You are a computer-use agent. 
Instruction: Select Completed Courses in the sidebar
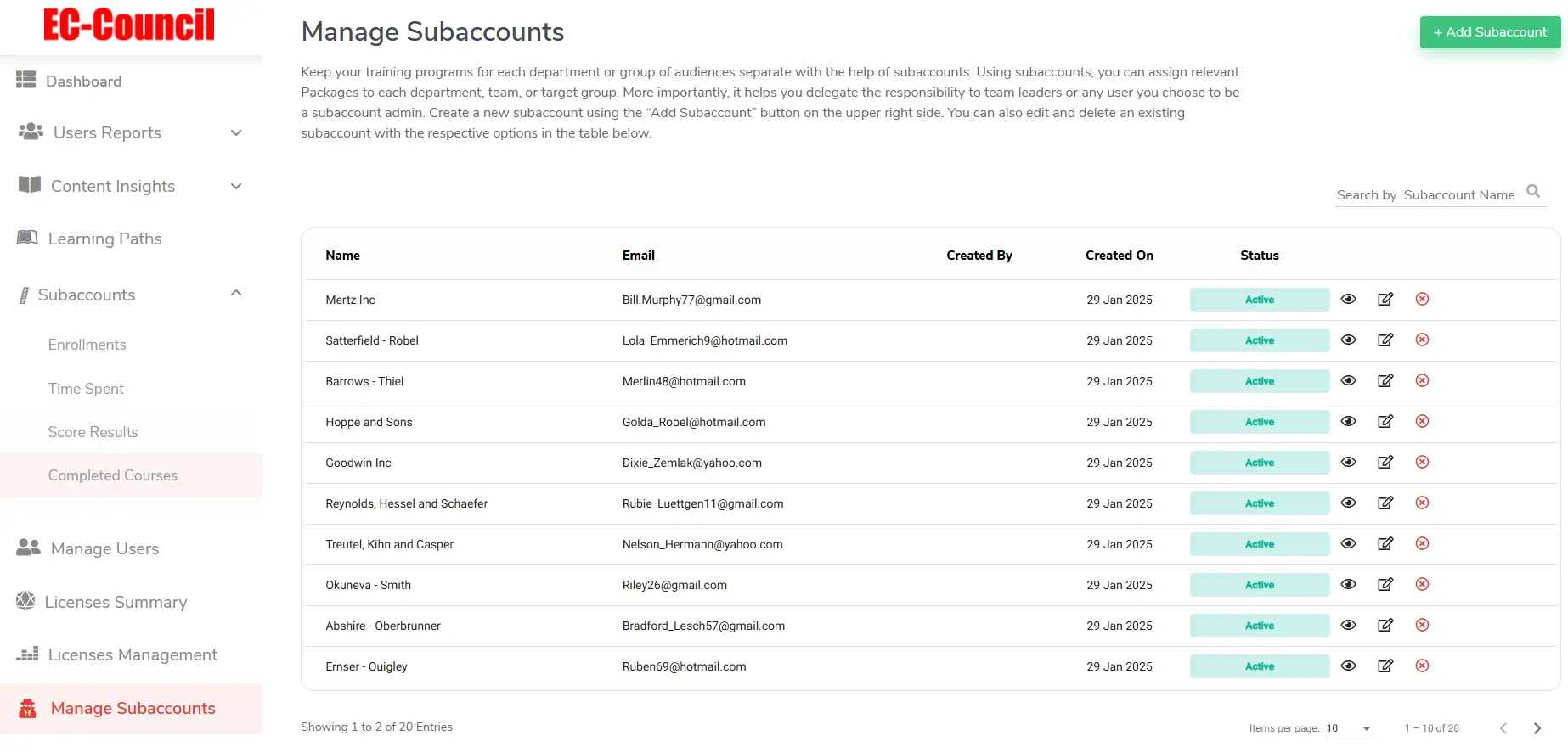112,475
